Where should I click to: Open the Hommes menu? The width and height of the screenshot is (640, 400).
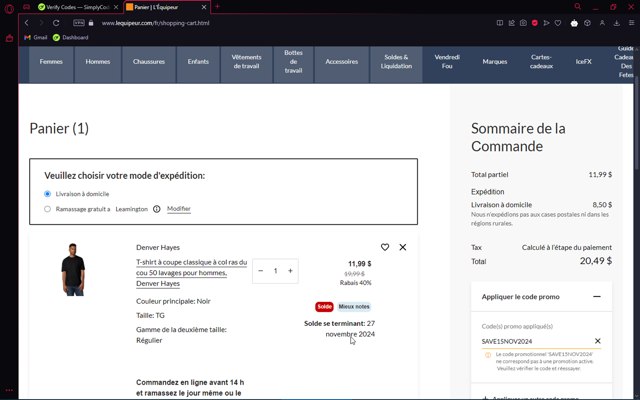(98, 62)
